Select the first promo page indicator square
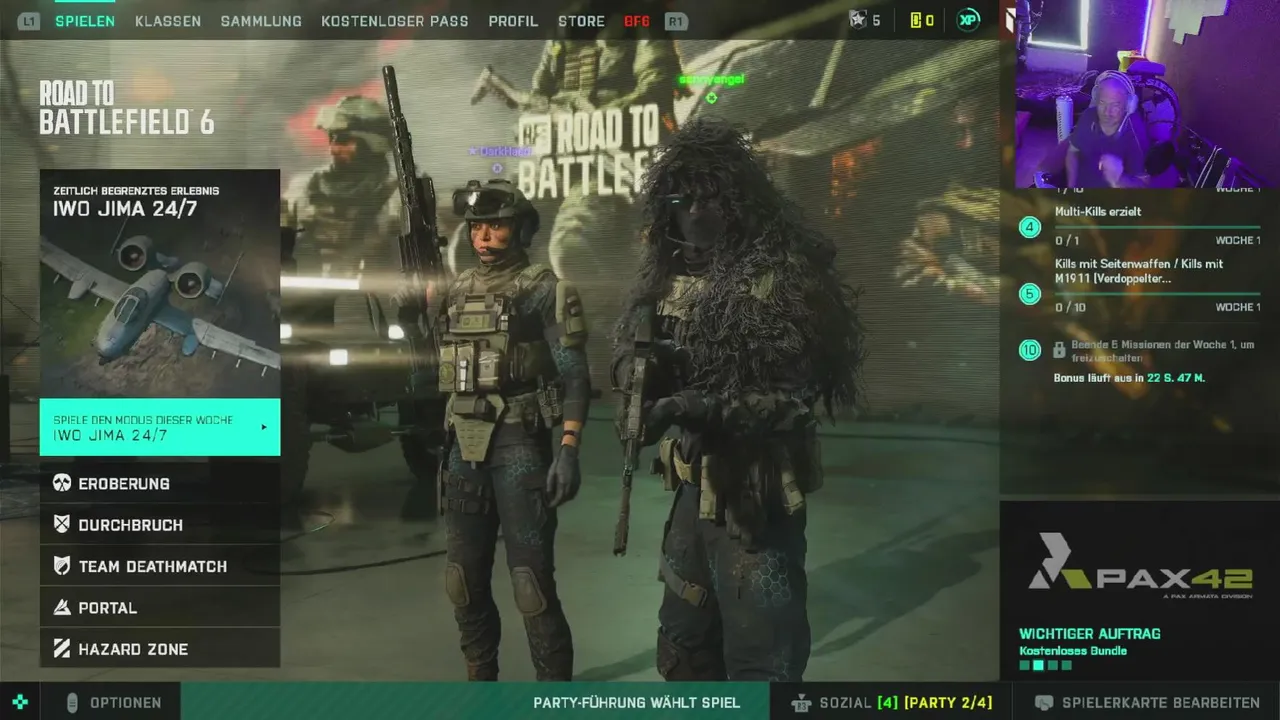1280x720 pixels. (1024, 665)
